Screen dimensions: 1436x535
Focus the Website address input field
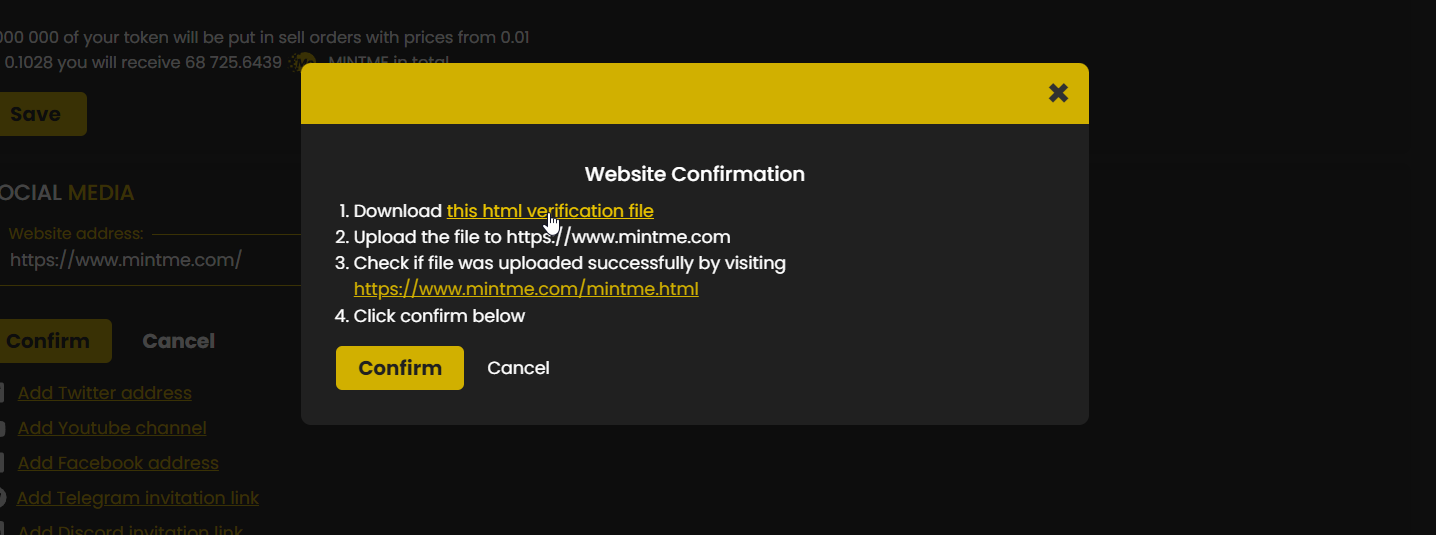140,261
